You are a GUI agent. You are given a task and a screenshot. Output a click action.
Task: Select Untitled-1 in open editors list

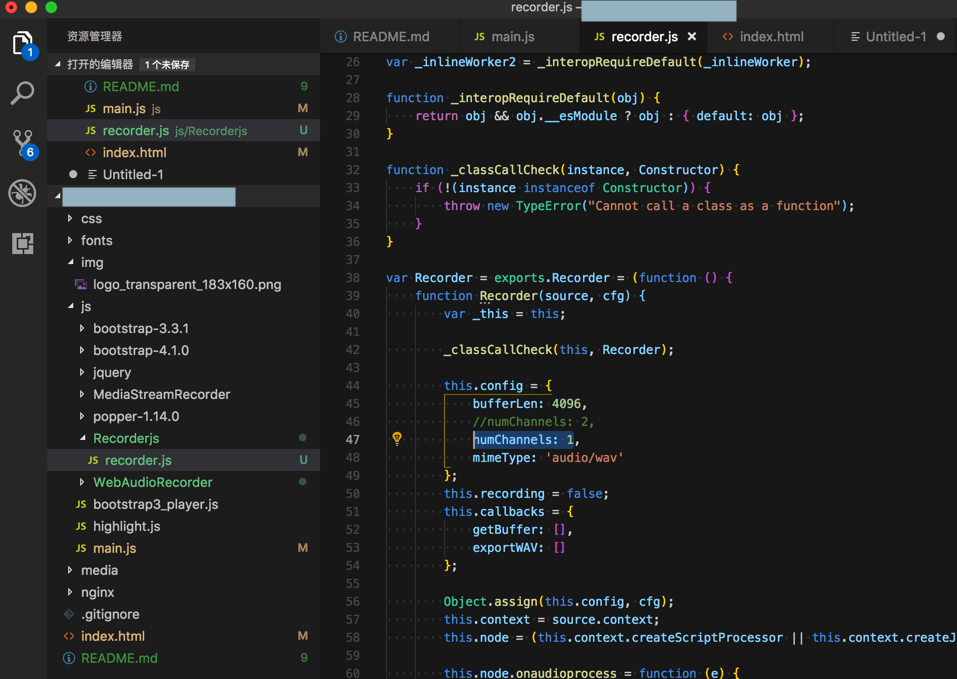tap(132, 174)
